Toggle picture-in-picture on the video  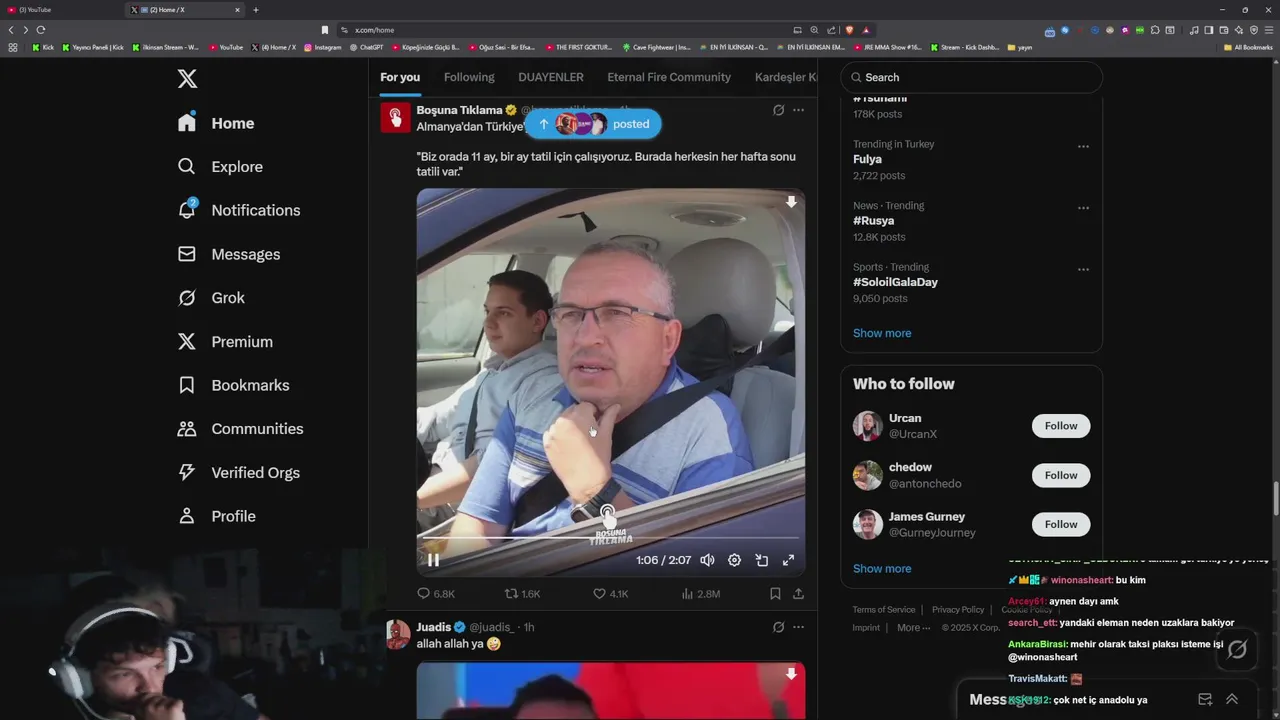tap(761, 560)
